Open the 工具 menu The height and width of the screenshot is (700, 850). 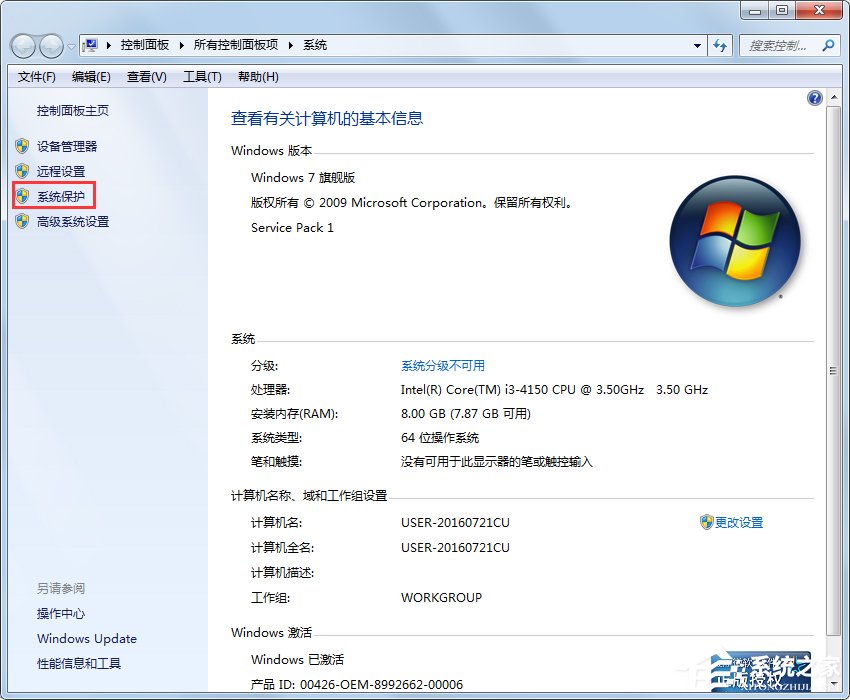pyautogui.click(x=201, y=76)
